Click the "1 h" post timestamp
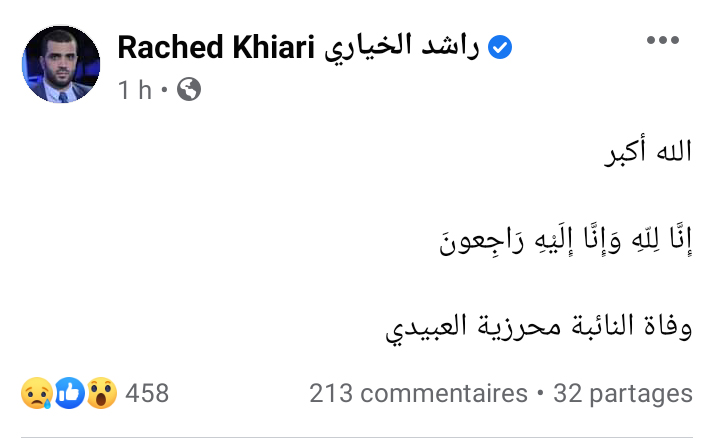Image resolution: width=717 pixels, height=445 pixels. pos(134,90)
